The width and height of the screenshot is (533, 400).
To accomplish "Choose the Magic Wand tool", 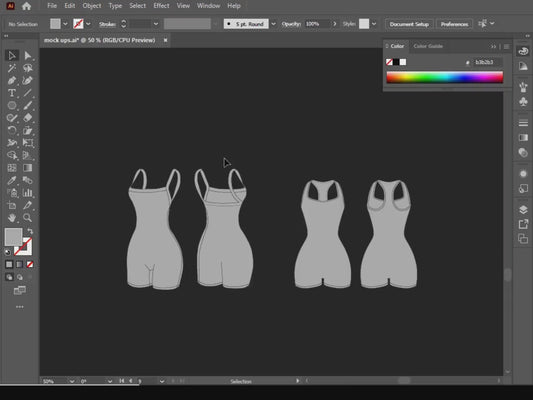I will pos(12,68).
